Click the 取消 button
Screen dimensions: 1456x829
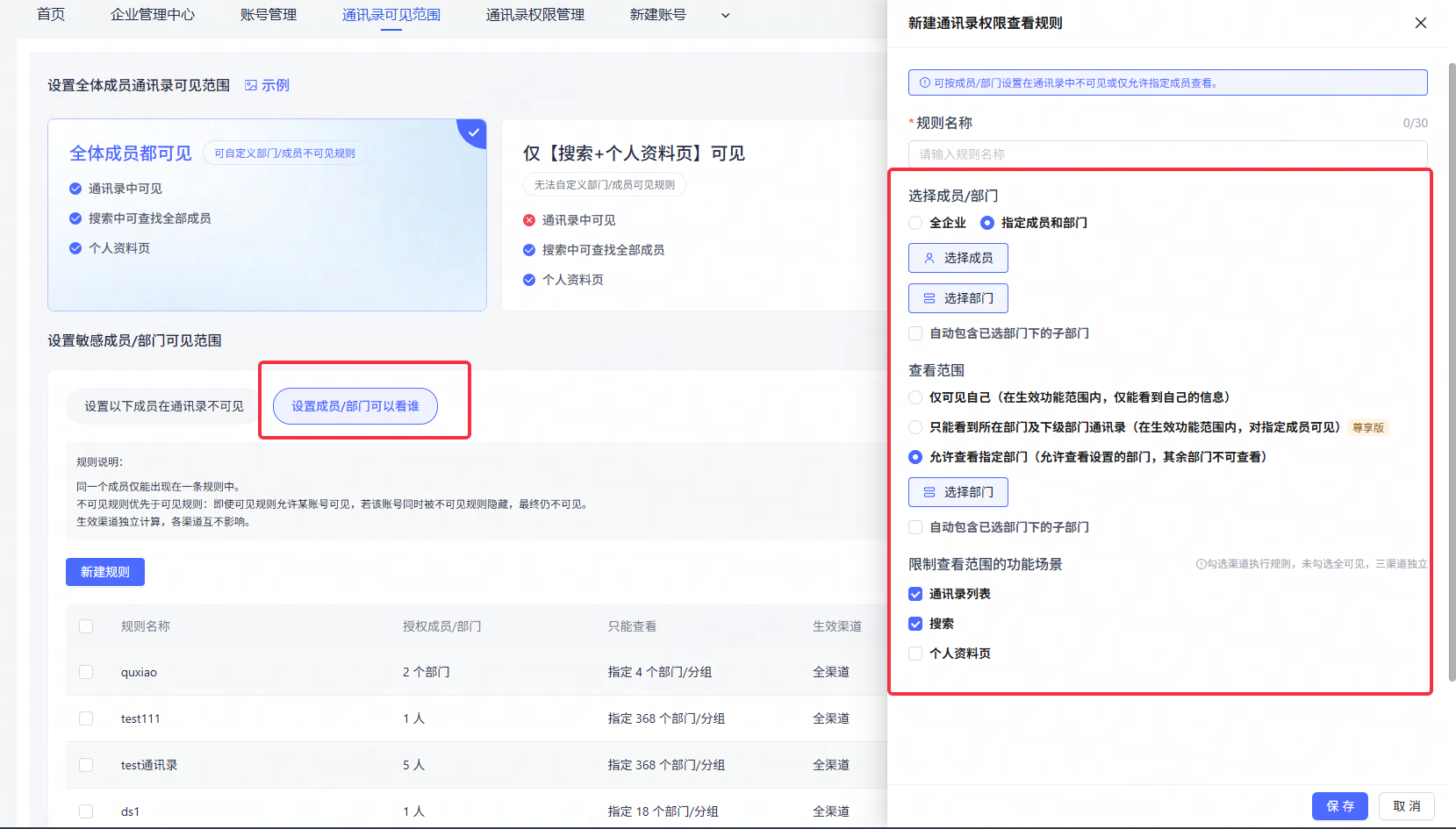tap(1407, 806)
